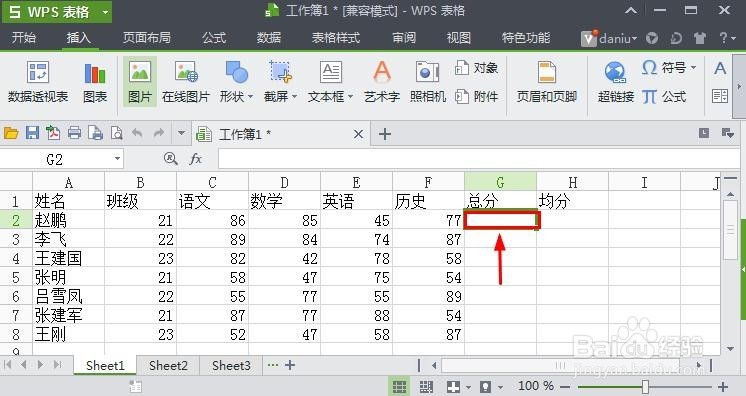Export to PDF from quick toolbar
Image resolution: width=746 pixels, height=396 pixels.
(53, 133)
